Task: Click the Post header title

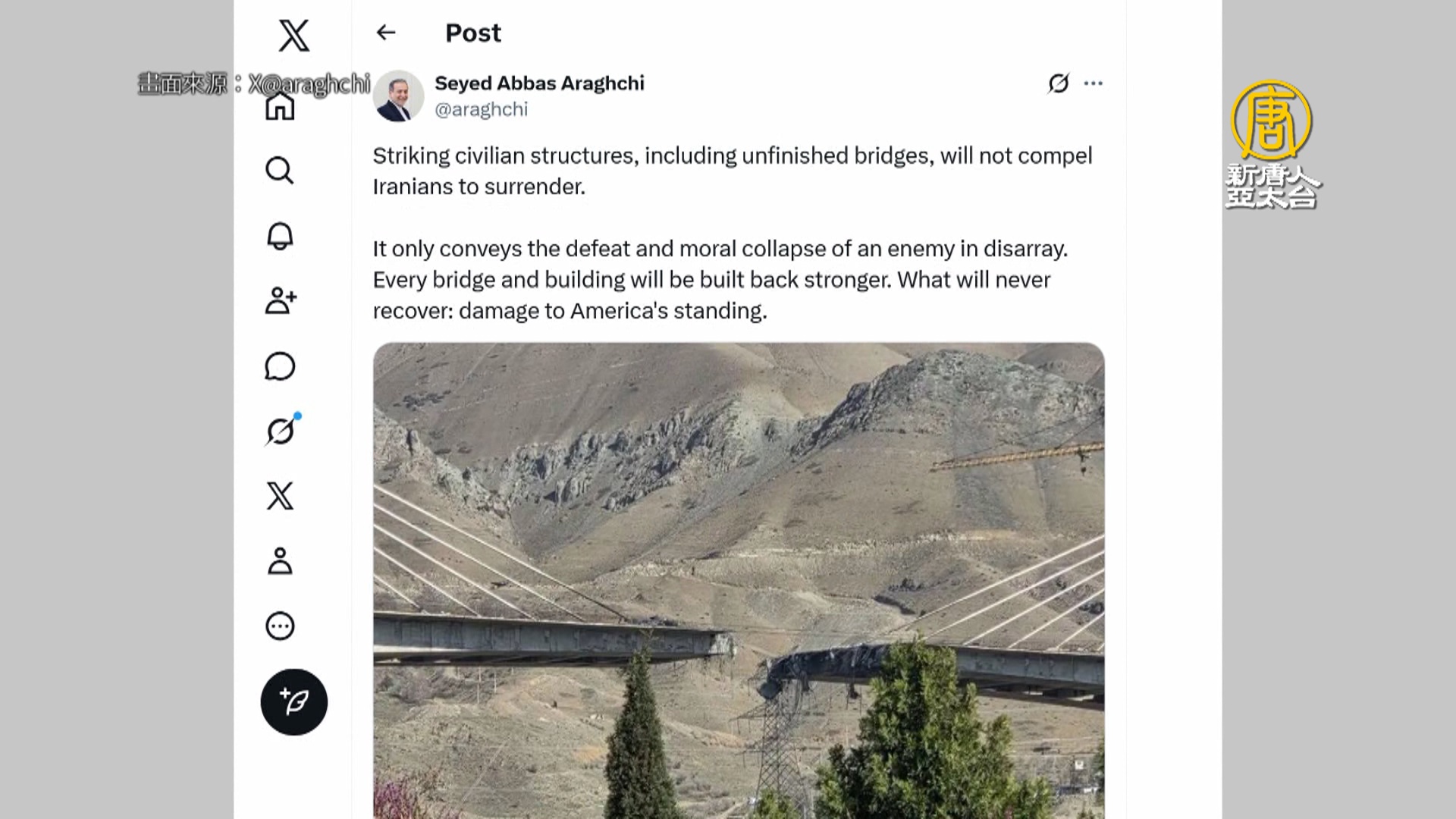Action: (473, 33)
